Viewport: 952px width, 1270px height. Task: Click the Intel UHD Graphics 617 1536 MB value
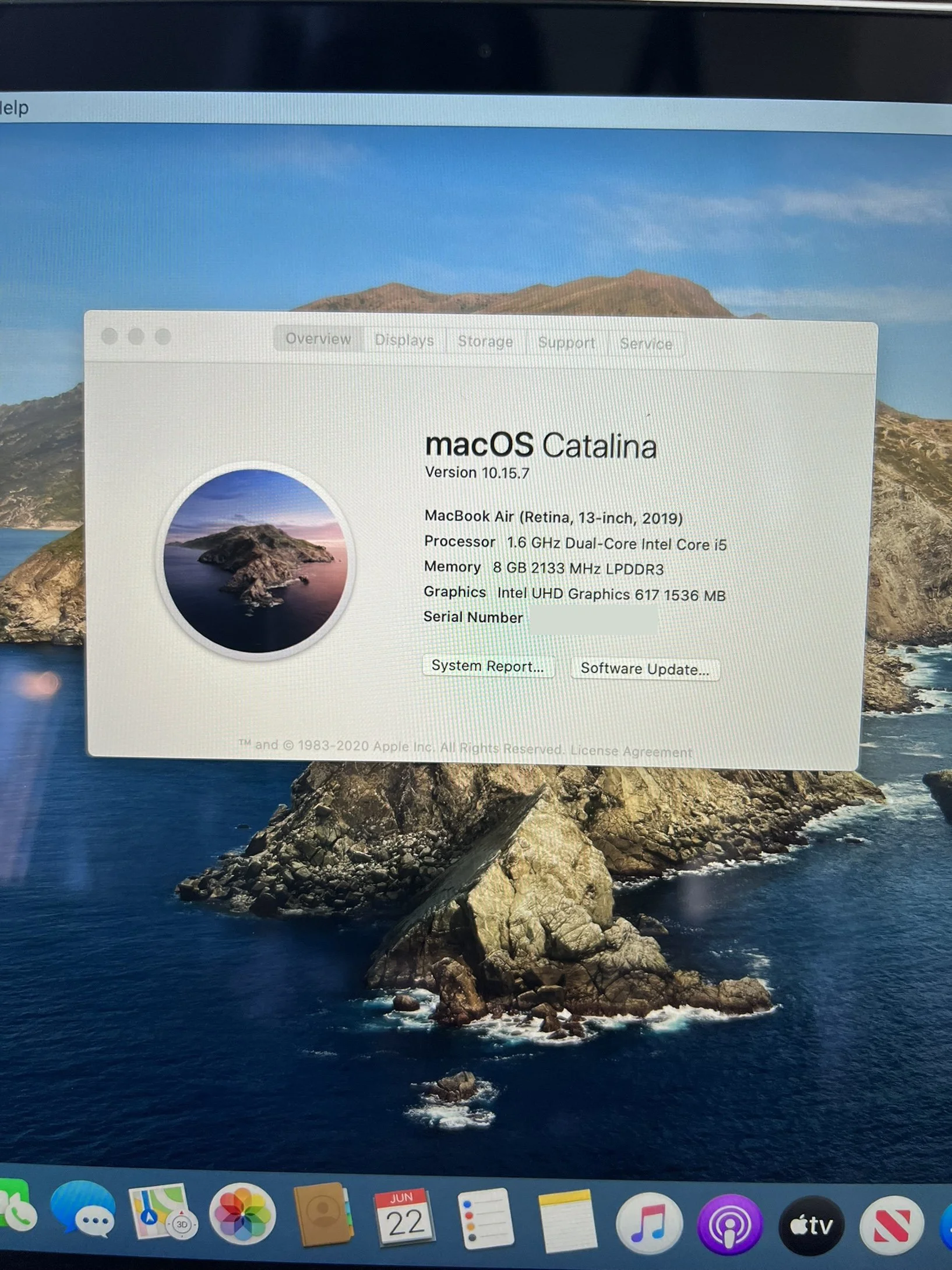pyautogui.click(x=611, y=594)
